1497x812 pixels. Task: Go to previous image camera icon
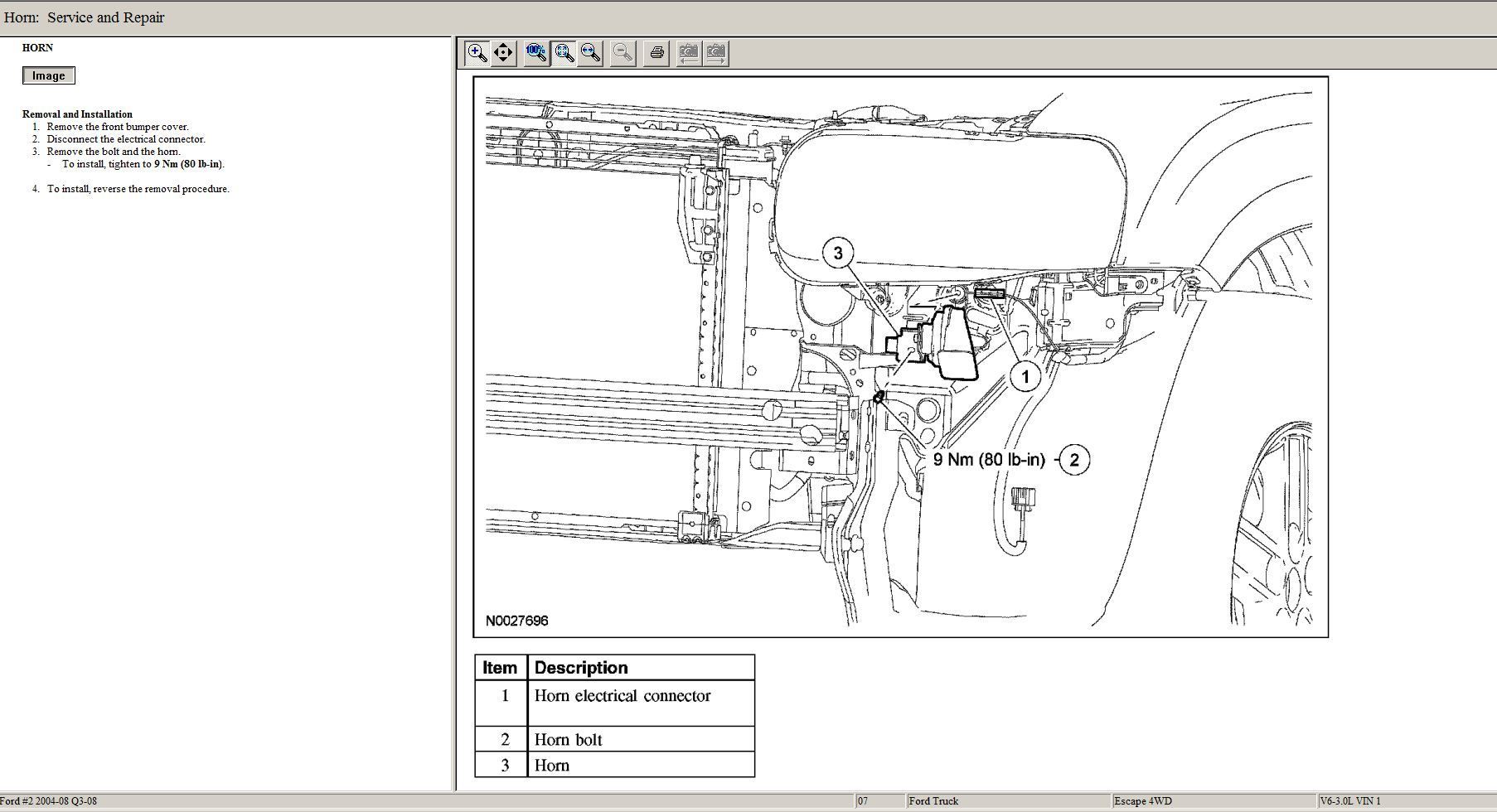688,53
